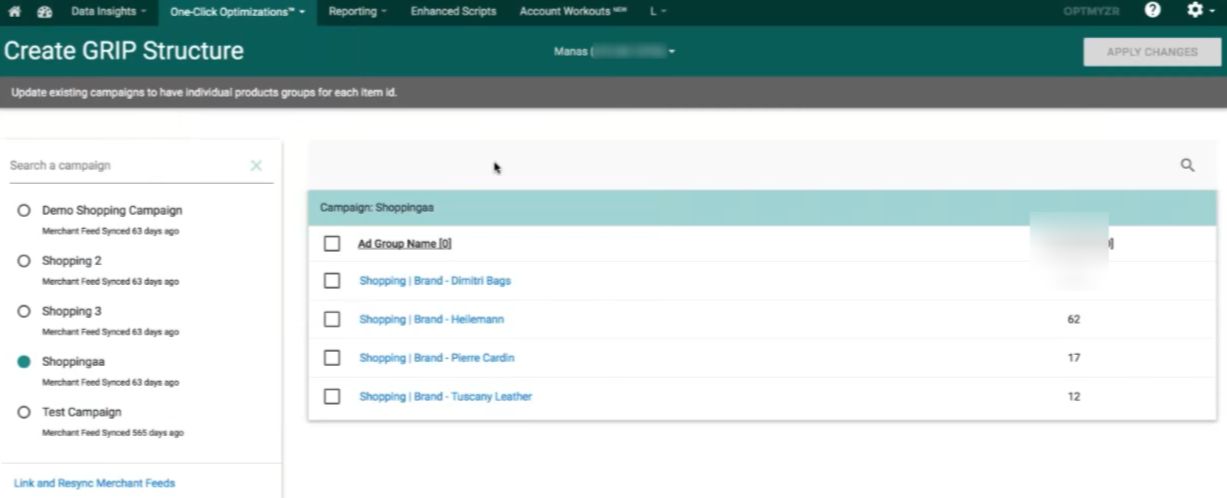Open the settings gear icon

pyautogui.click(x=1193, y=10)
